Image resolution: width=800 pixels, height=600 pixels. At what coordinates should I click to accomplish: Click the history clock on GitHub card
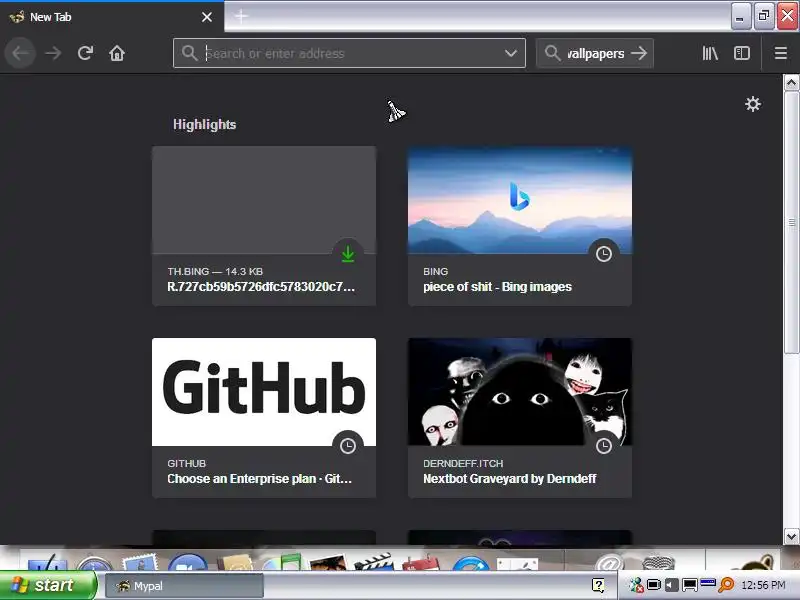348,446
